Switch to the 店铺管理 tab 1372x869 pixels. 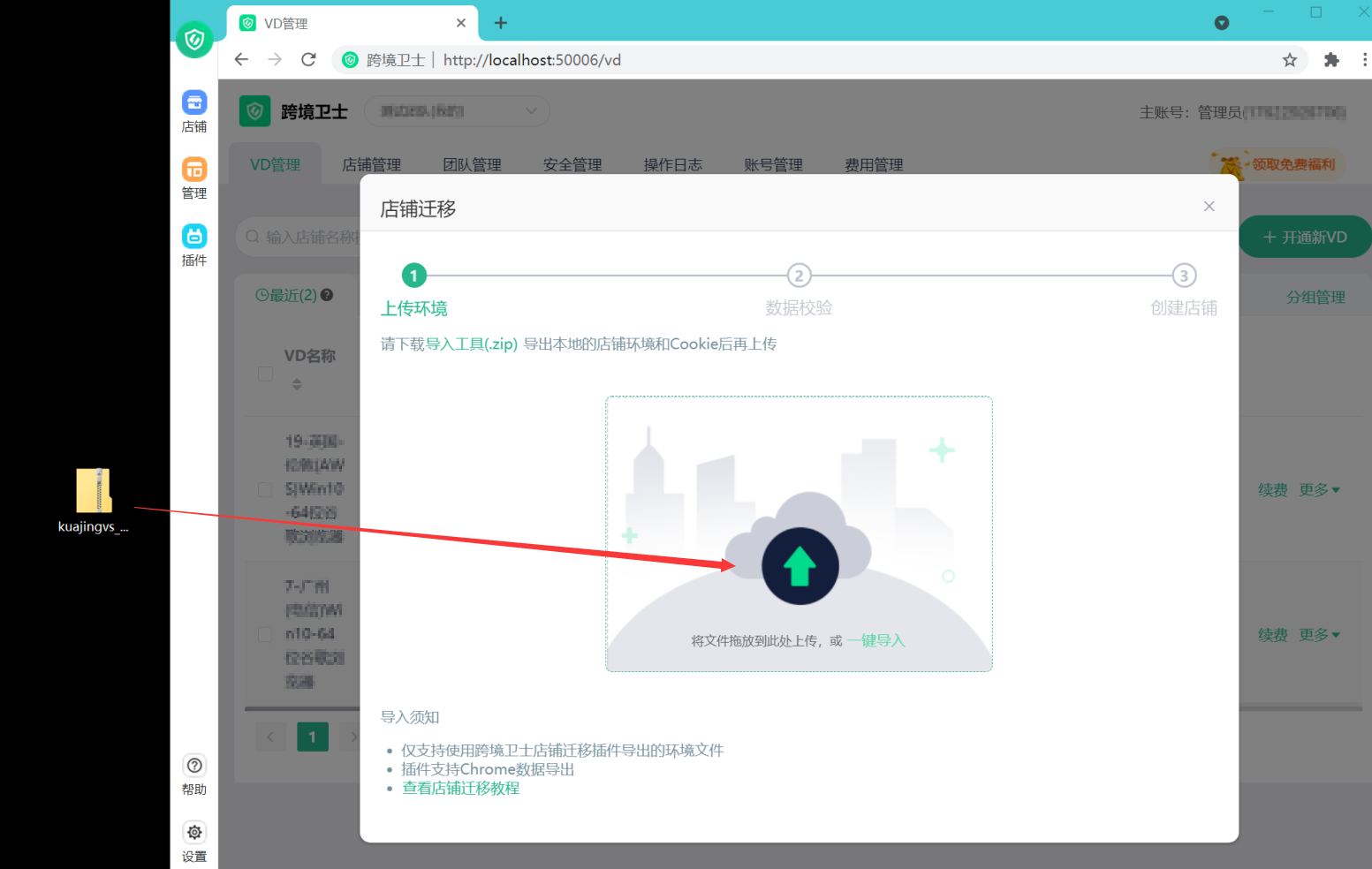click(x=372, y=165)
